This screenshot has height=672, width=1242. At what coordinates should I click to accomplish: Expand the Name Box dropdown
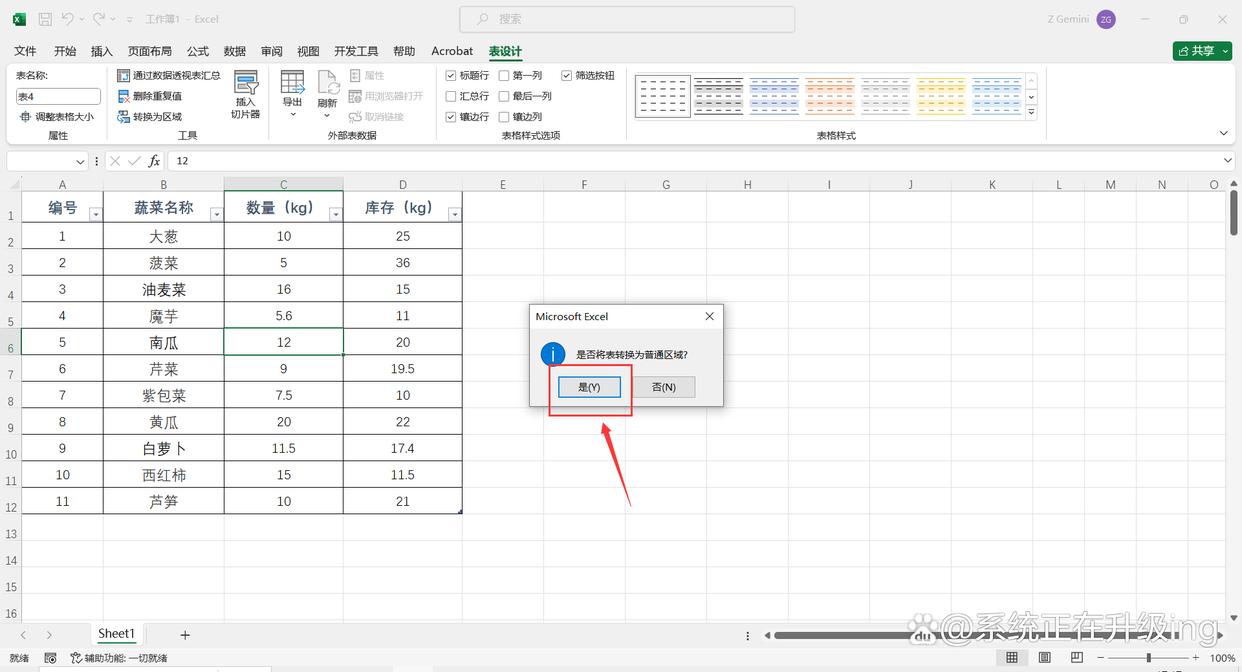pos(81,161)
